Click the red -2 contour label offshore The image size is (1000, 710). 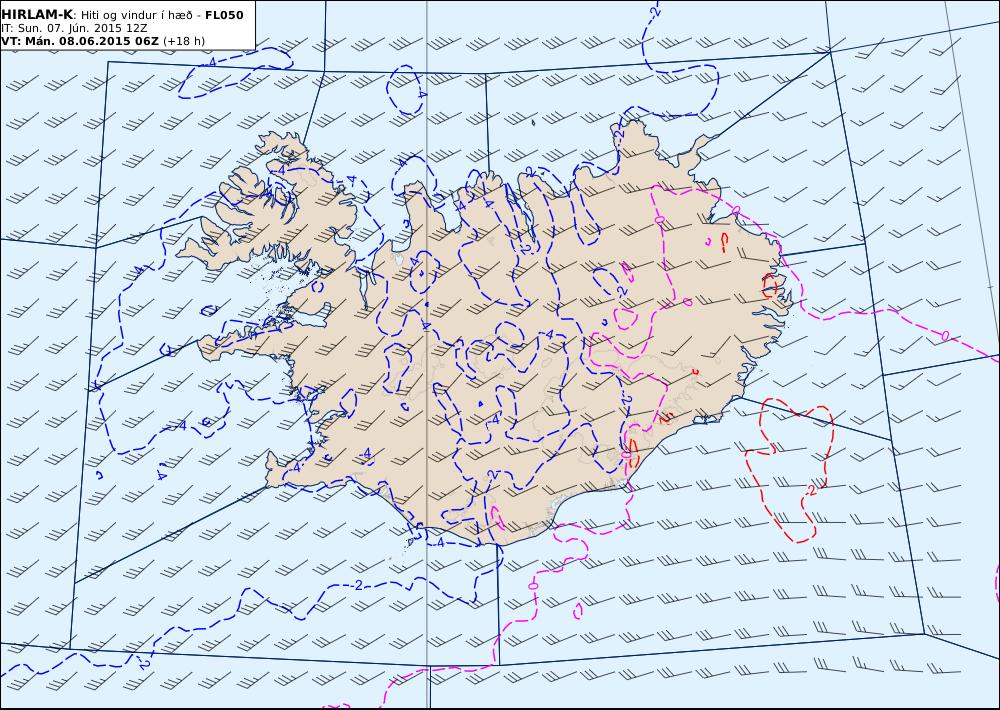(x=811, y=491)
